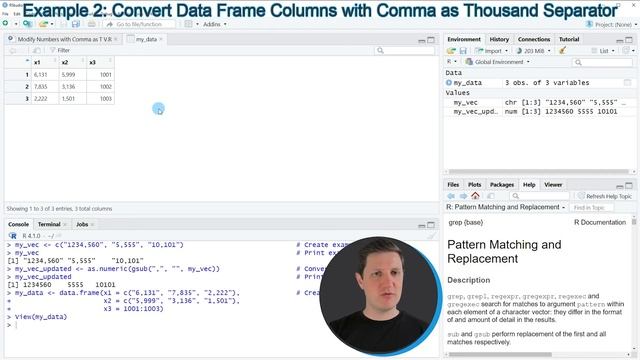Click the Refresh environment icon

[x=626, y=51]
